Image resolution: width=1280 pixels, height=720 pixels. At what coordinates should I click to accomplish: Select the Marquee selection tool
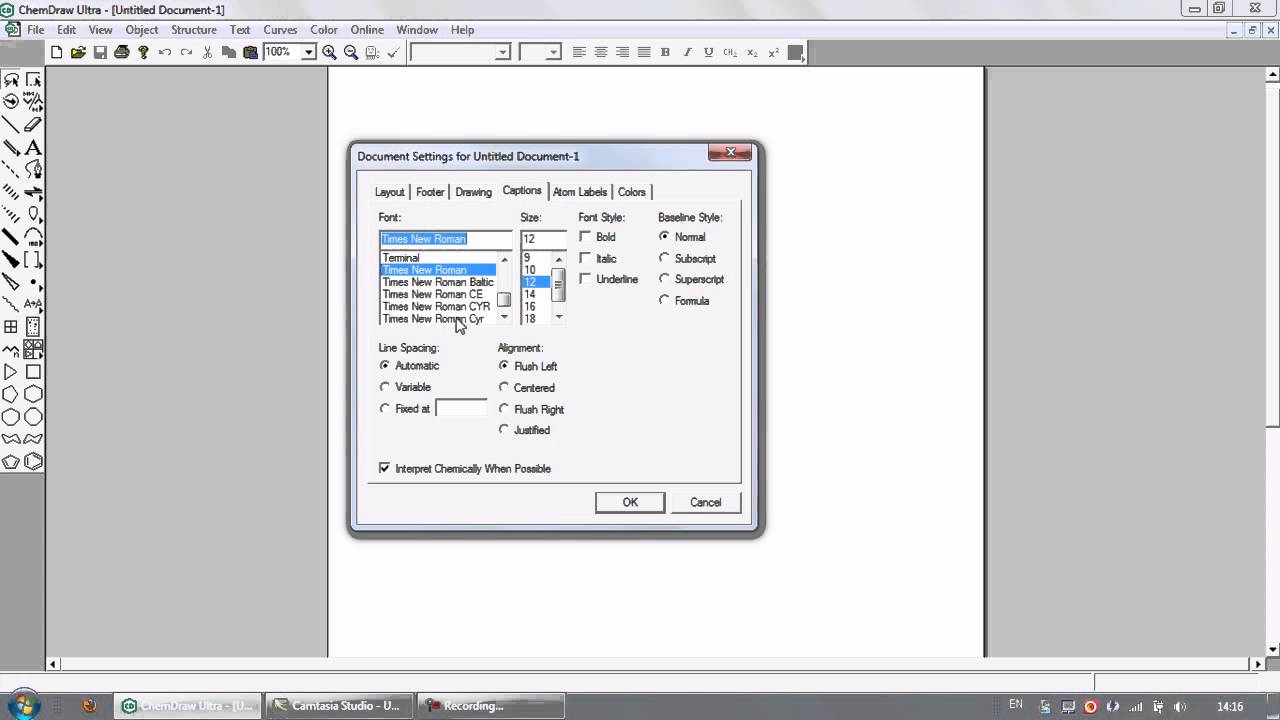33,79
